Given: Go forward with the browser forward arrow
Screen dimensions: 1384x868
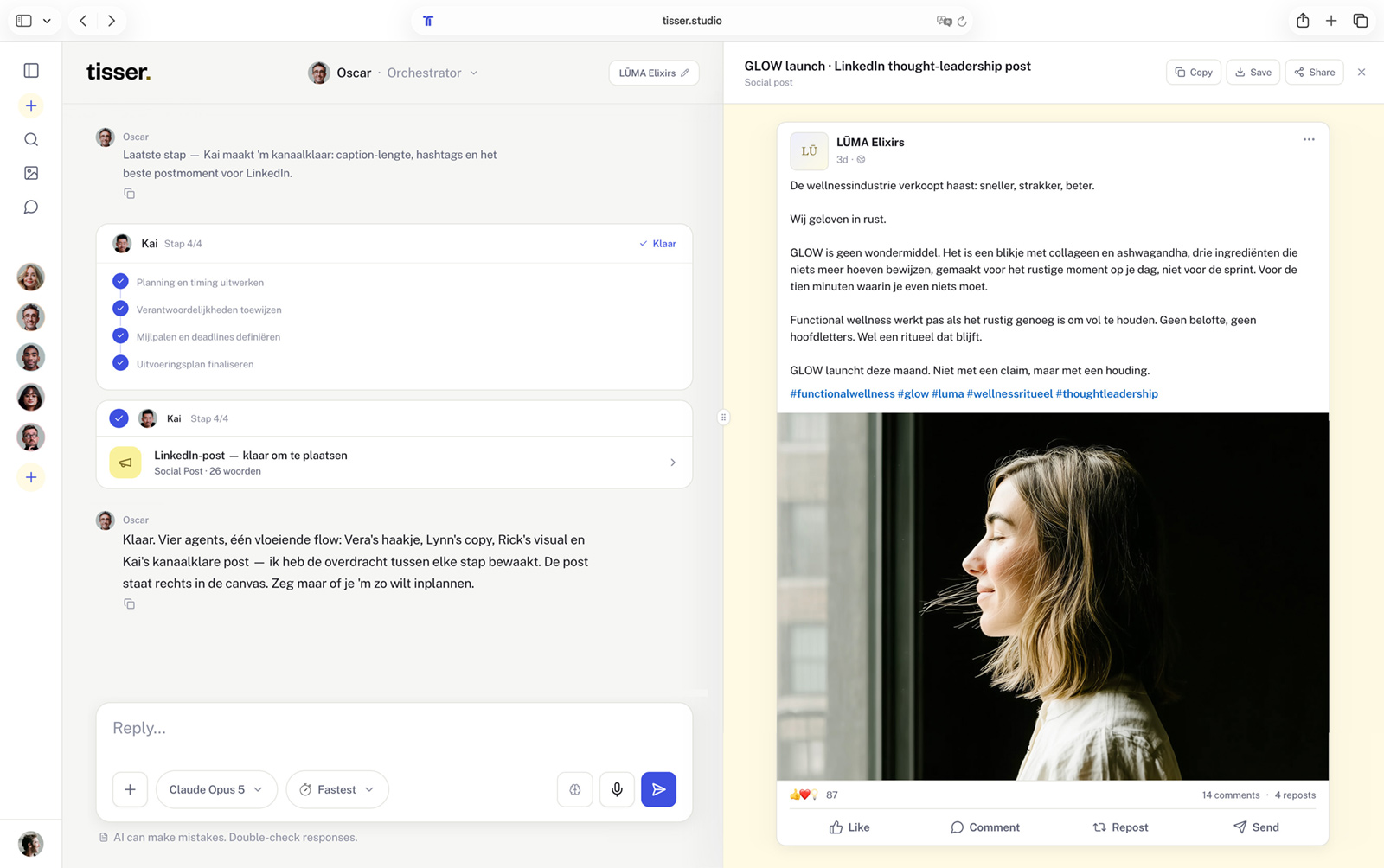Looking at the screenshot, I should pos(112,21).
